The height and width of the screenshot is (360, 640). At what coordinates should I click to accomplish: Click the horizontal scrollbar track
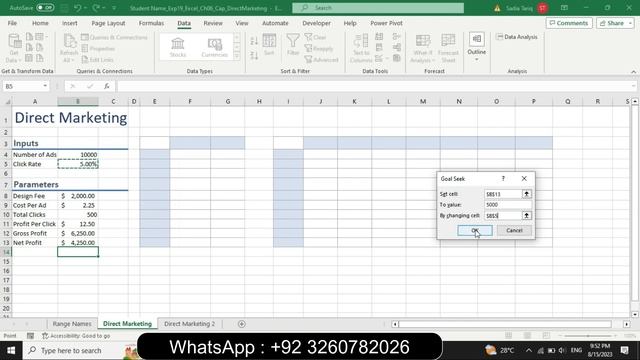pyautogui.click(x=505, y=324)
